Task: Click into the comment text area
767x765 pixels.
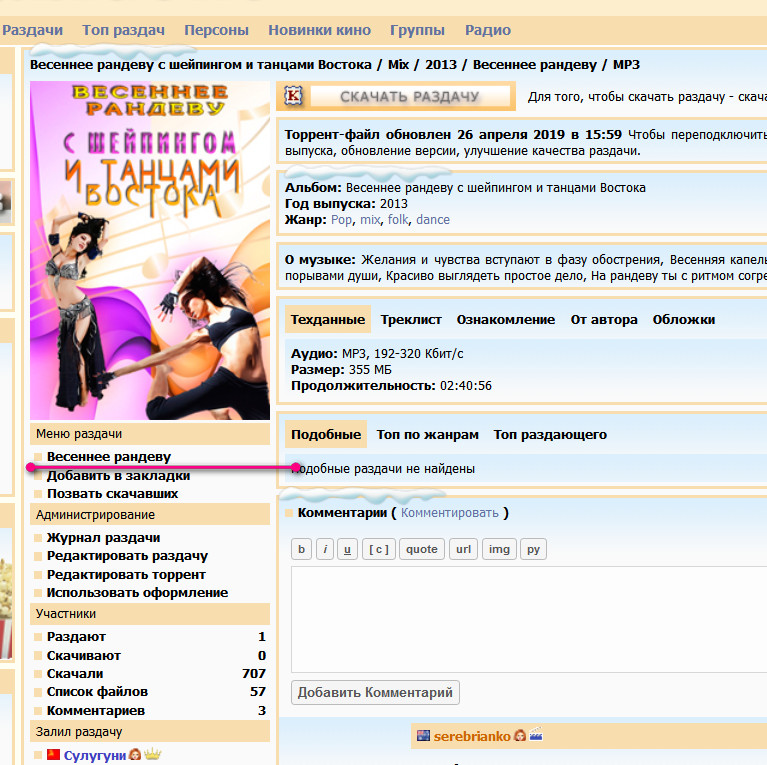Action: 528,618
